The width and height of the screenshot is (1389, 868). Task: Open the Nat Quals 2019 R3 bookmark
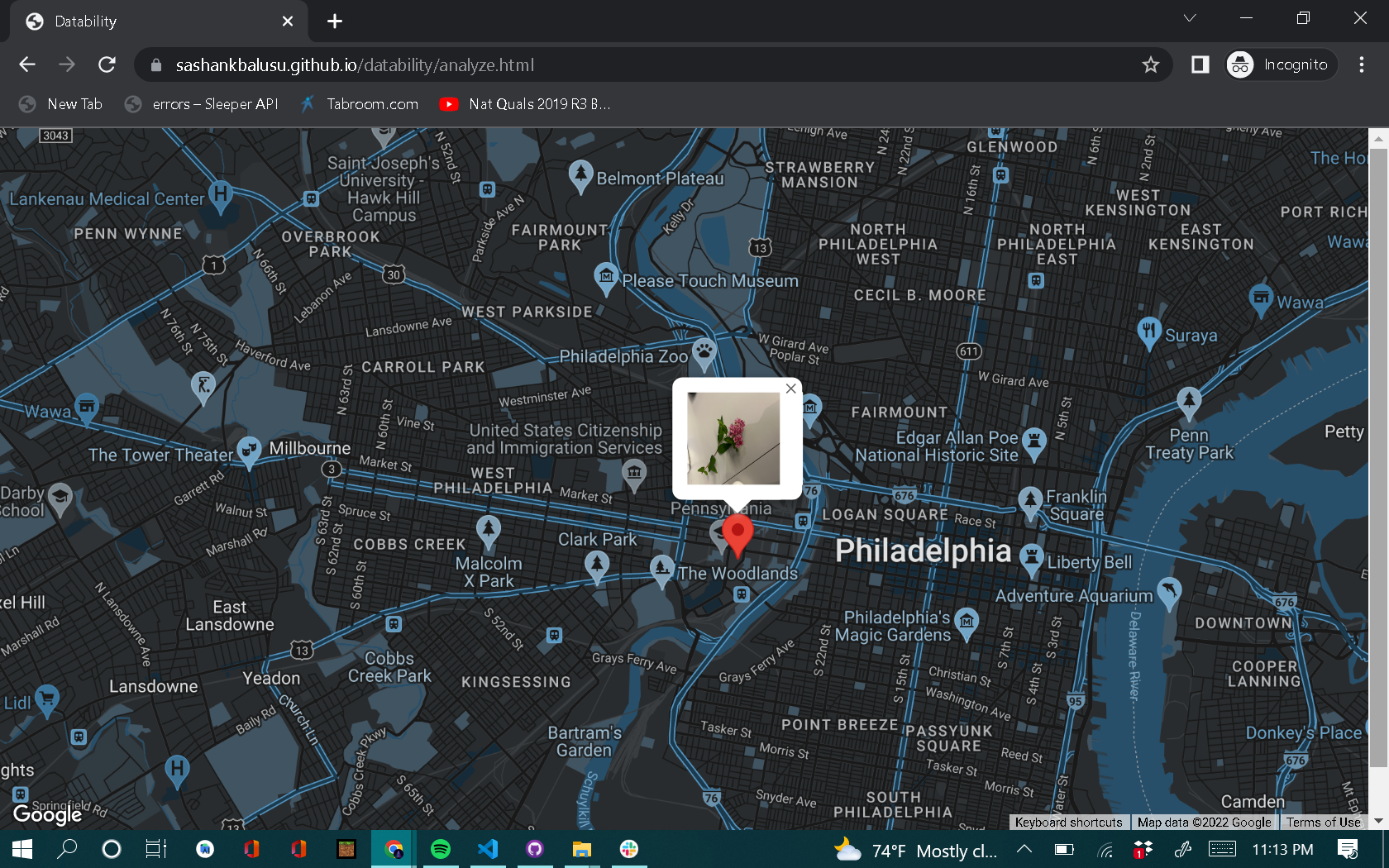(x=526, y=104)
